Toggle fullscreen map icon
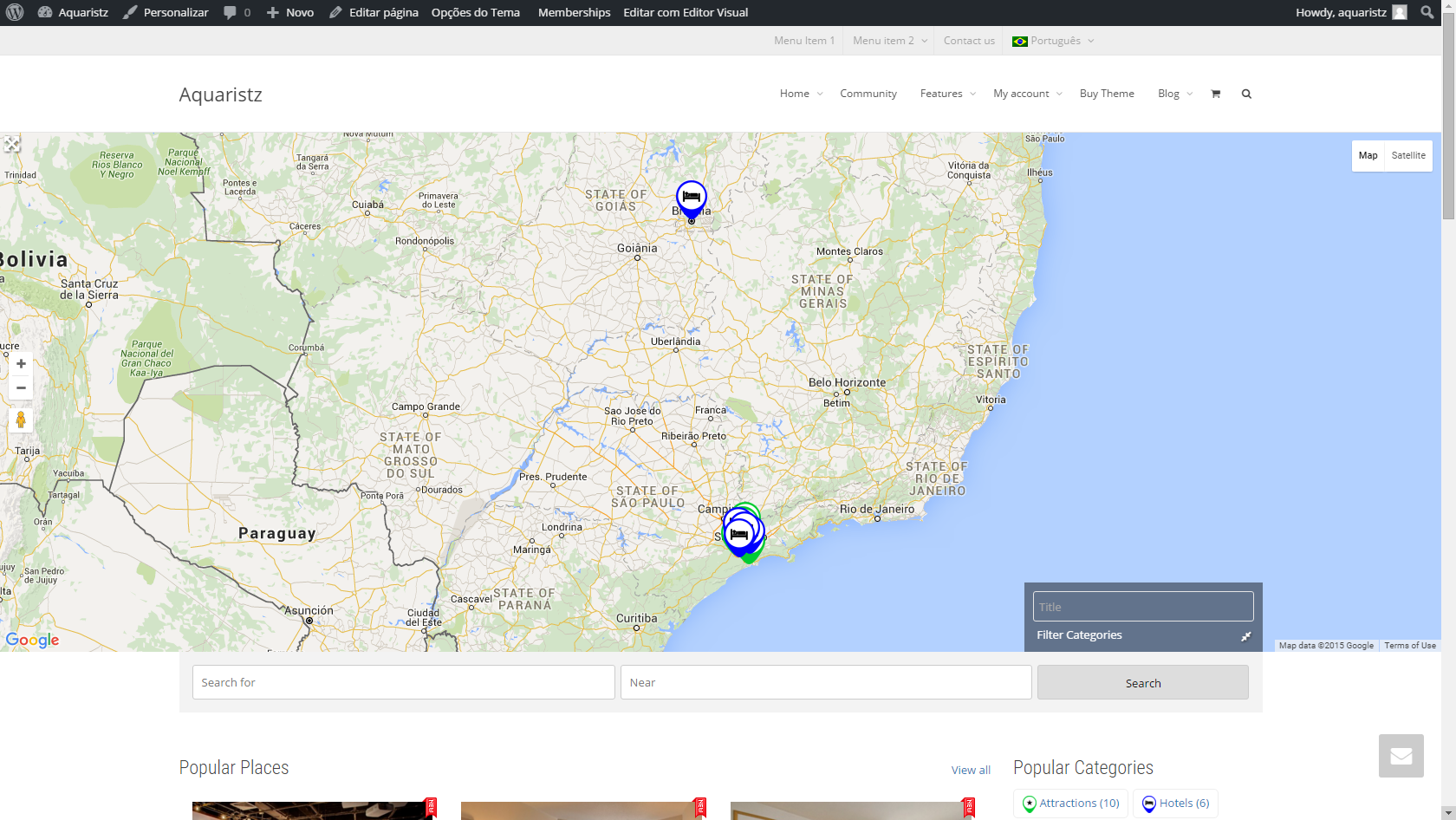This screenshot has height=820, width=1456. [11, 144]
